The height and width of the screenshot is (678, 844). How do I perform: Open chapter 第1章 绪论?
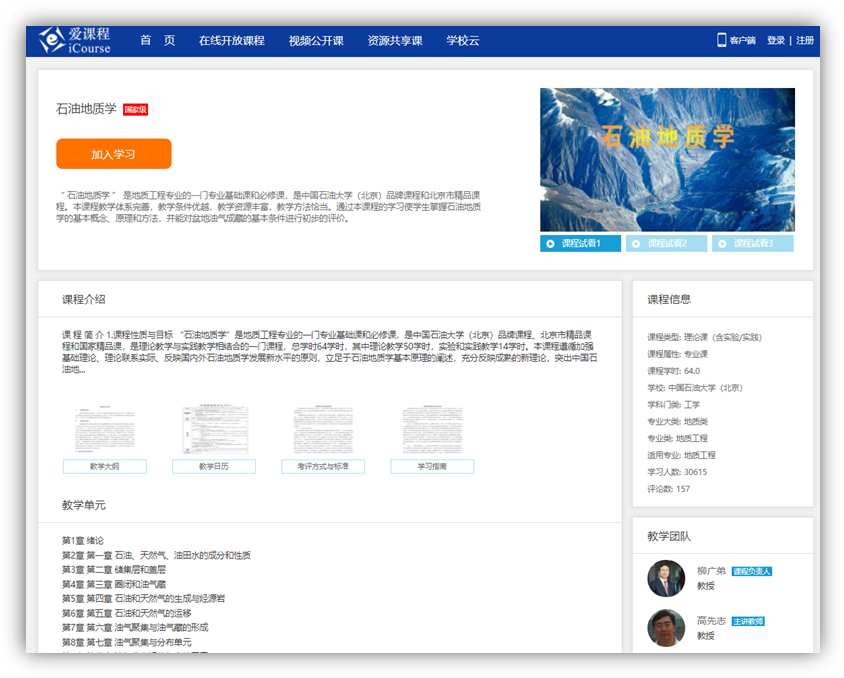(83, 541)
